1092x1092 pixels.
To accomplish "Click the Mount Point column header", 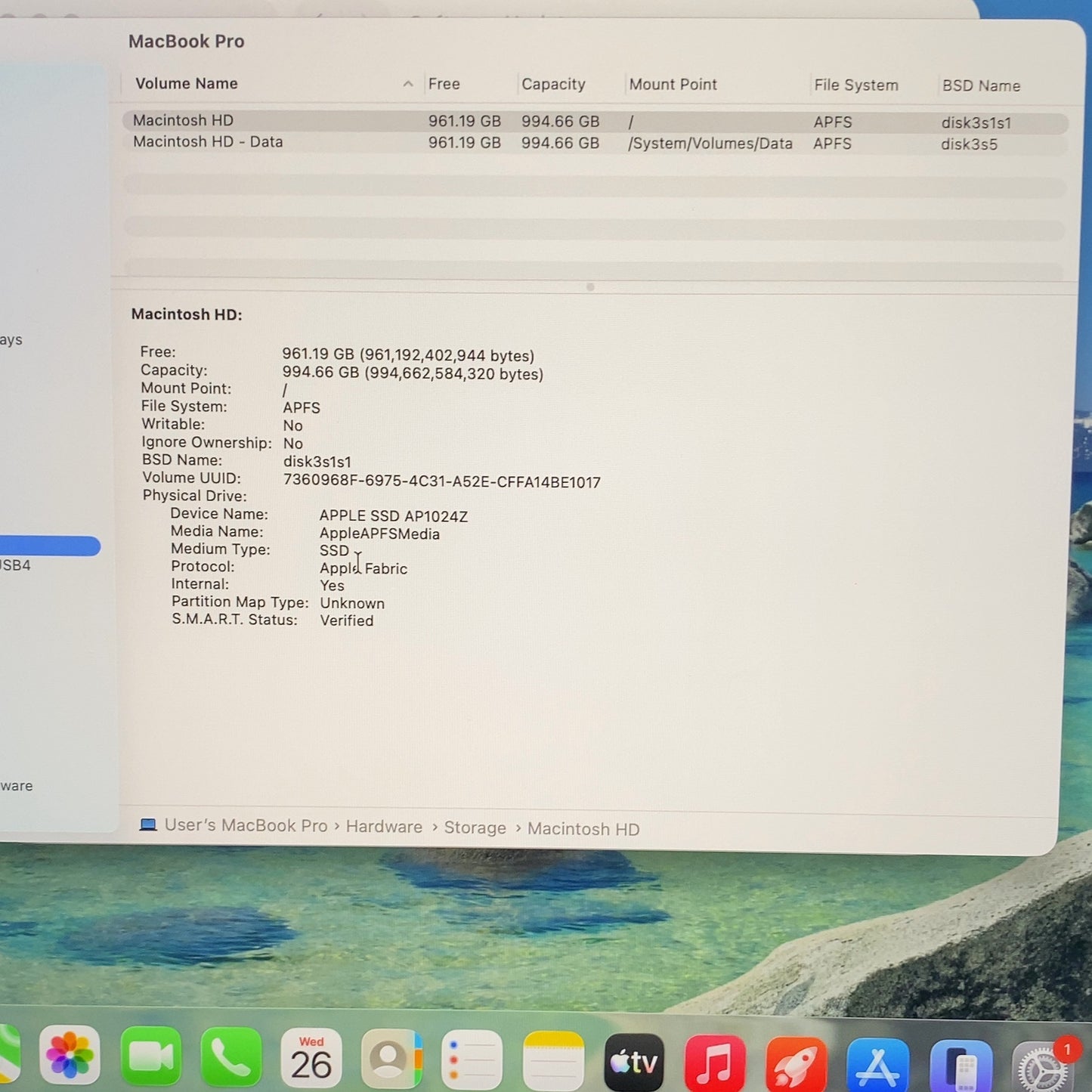I will 673,85.
